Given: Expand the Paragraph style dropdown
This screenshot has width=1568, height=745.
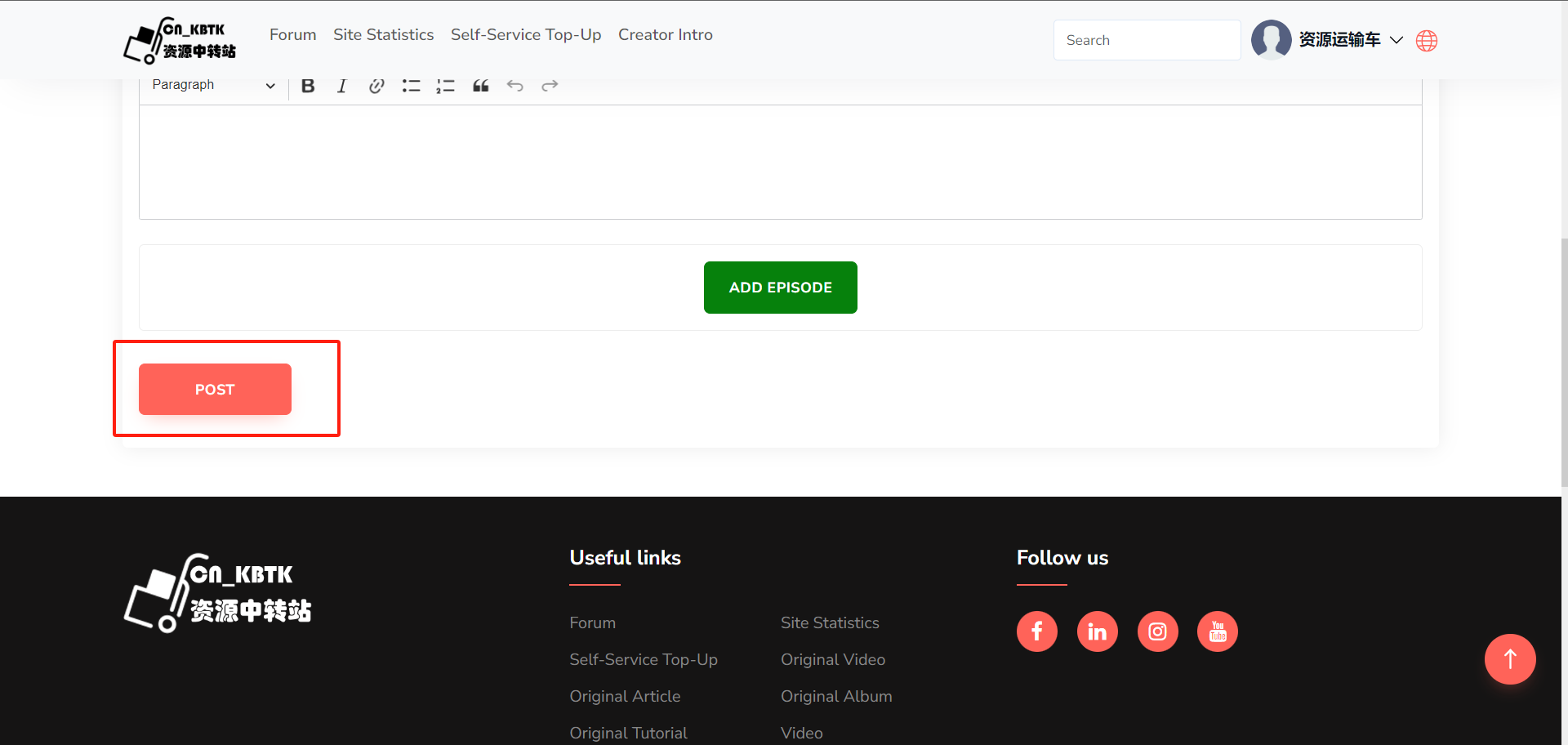Looking at the screenshot, I should [213, 85].
